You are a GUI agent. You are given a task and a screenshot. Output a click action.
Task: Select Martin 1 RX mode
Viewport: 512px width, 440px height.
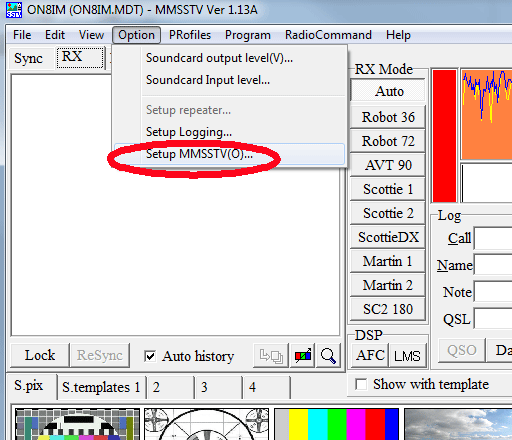click(388, 261)
